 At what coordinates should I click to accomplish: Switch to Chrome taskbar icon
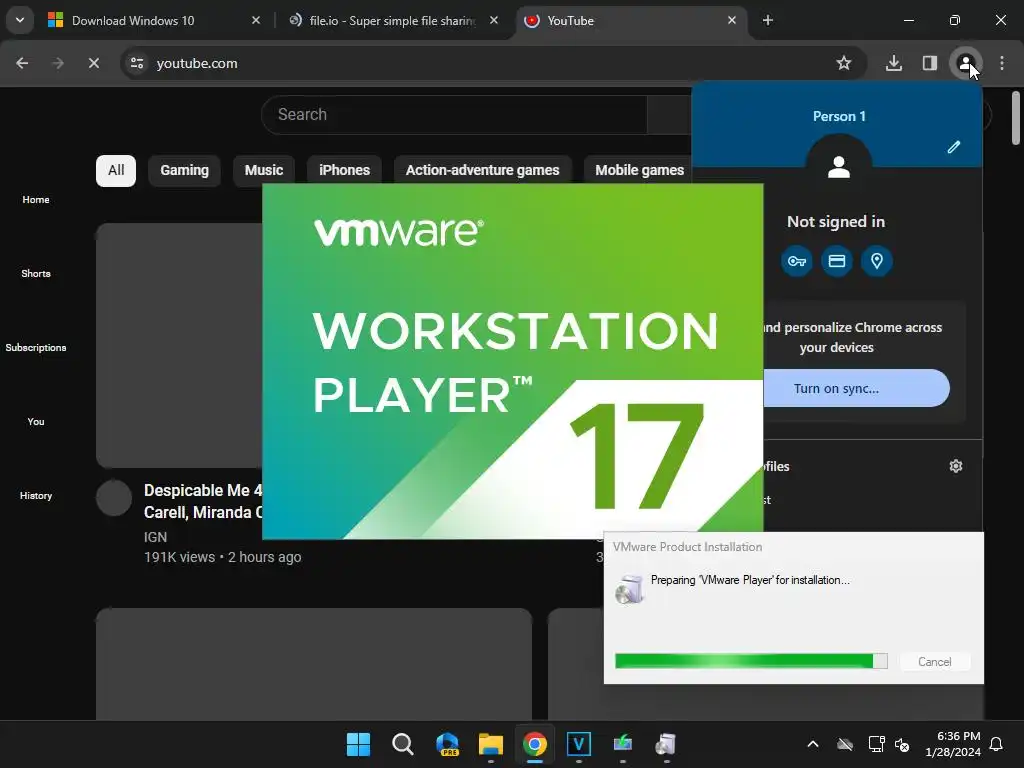tap(535, 744)
